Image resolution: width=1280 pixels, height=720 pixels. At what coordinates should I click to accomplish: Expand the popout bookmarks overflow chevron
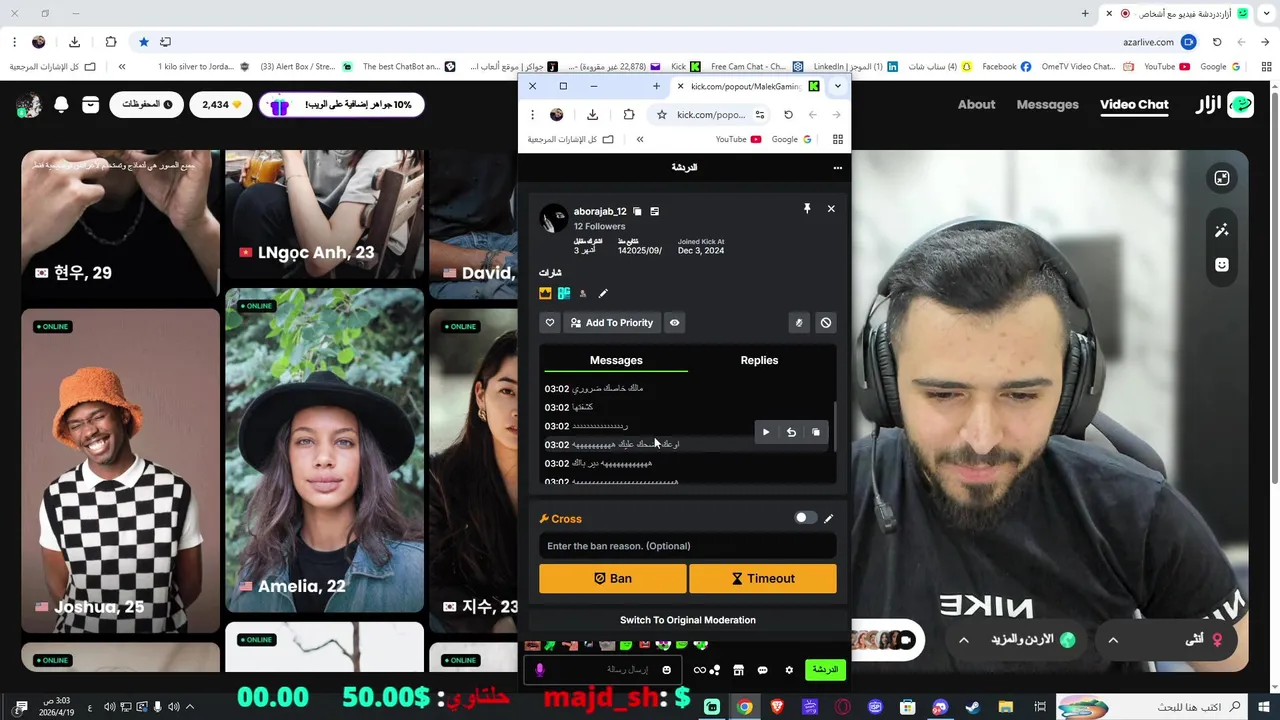tap(640, 139)
